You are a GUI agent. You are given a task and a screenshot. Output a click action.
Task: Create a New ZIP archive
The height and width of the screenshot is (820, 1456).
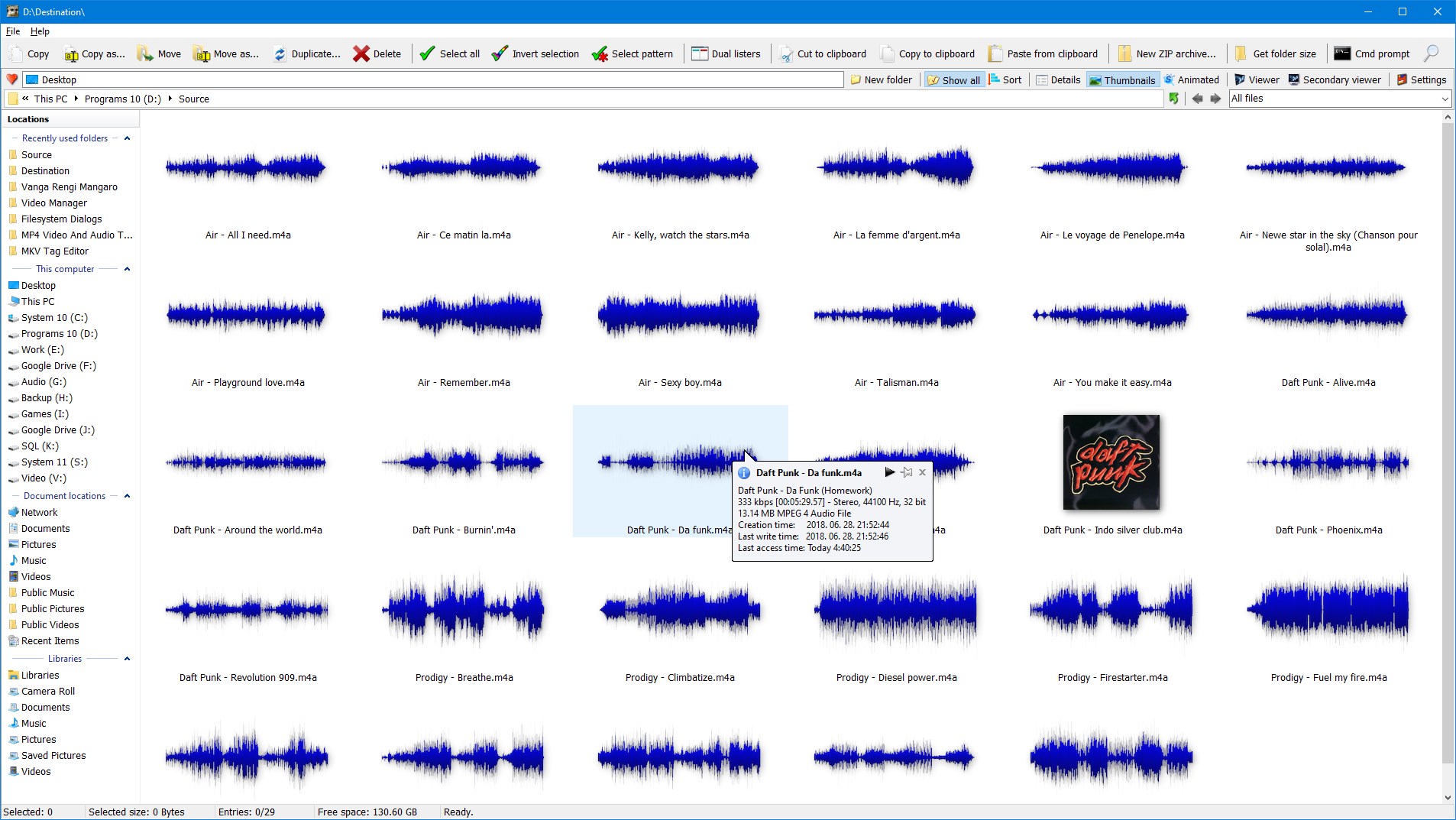click(1166, 53)
